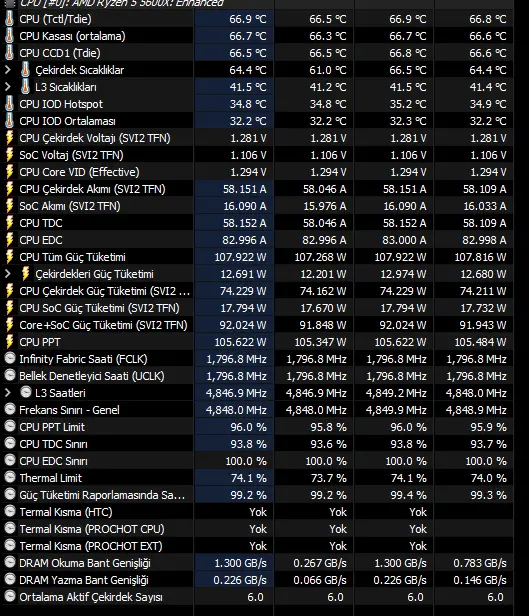This screenshot has width=529, height=616.
Task: Select the Termal Kısma (PROCHOT CPU) label
Action: tap(92, 529)
